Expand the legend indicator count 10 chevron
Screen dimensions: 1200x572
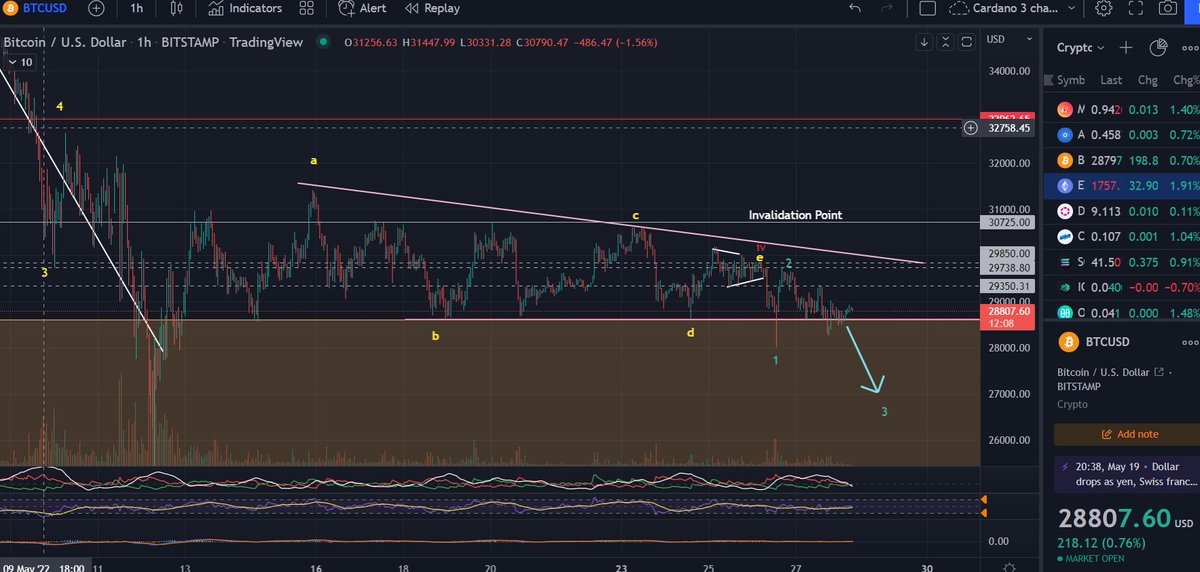point(19,62)
